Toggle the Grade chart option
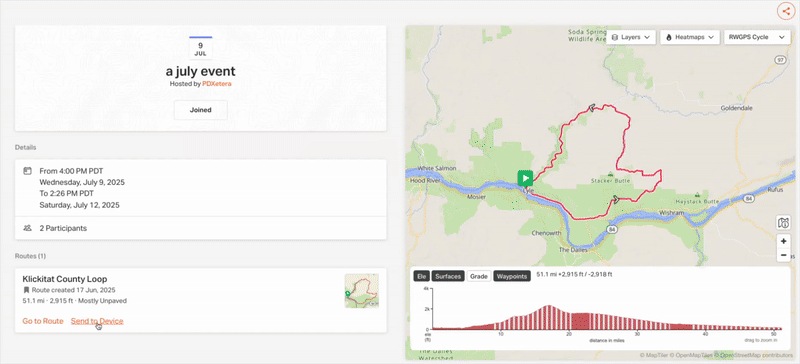Viewport: 800px width, 364px height. (479, 276)
